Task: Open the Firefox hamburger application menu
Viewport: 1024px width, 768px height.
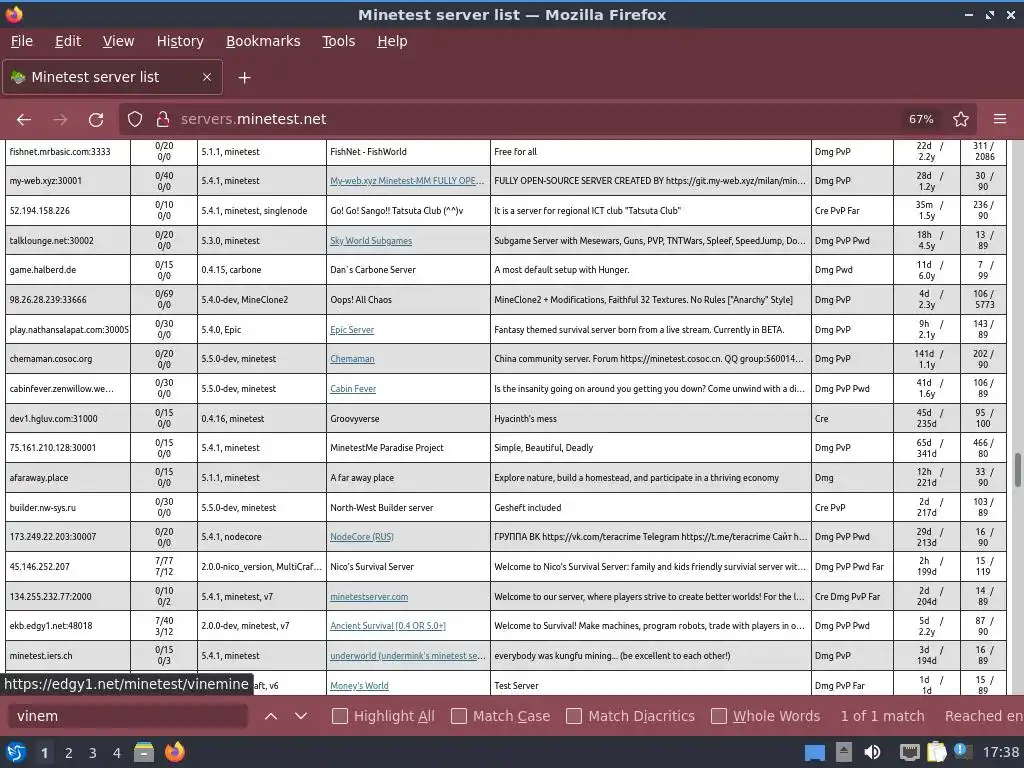Action: [x=1000, y=119]
